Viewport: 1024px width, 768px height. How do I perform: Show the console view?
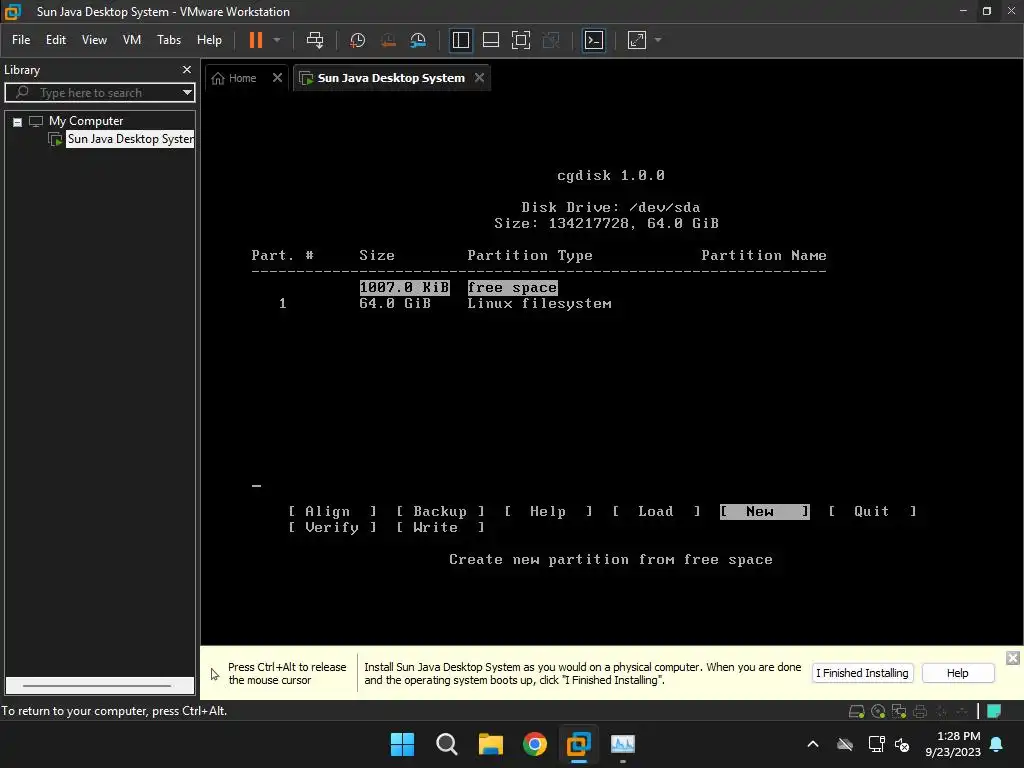point(594,40)
